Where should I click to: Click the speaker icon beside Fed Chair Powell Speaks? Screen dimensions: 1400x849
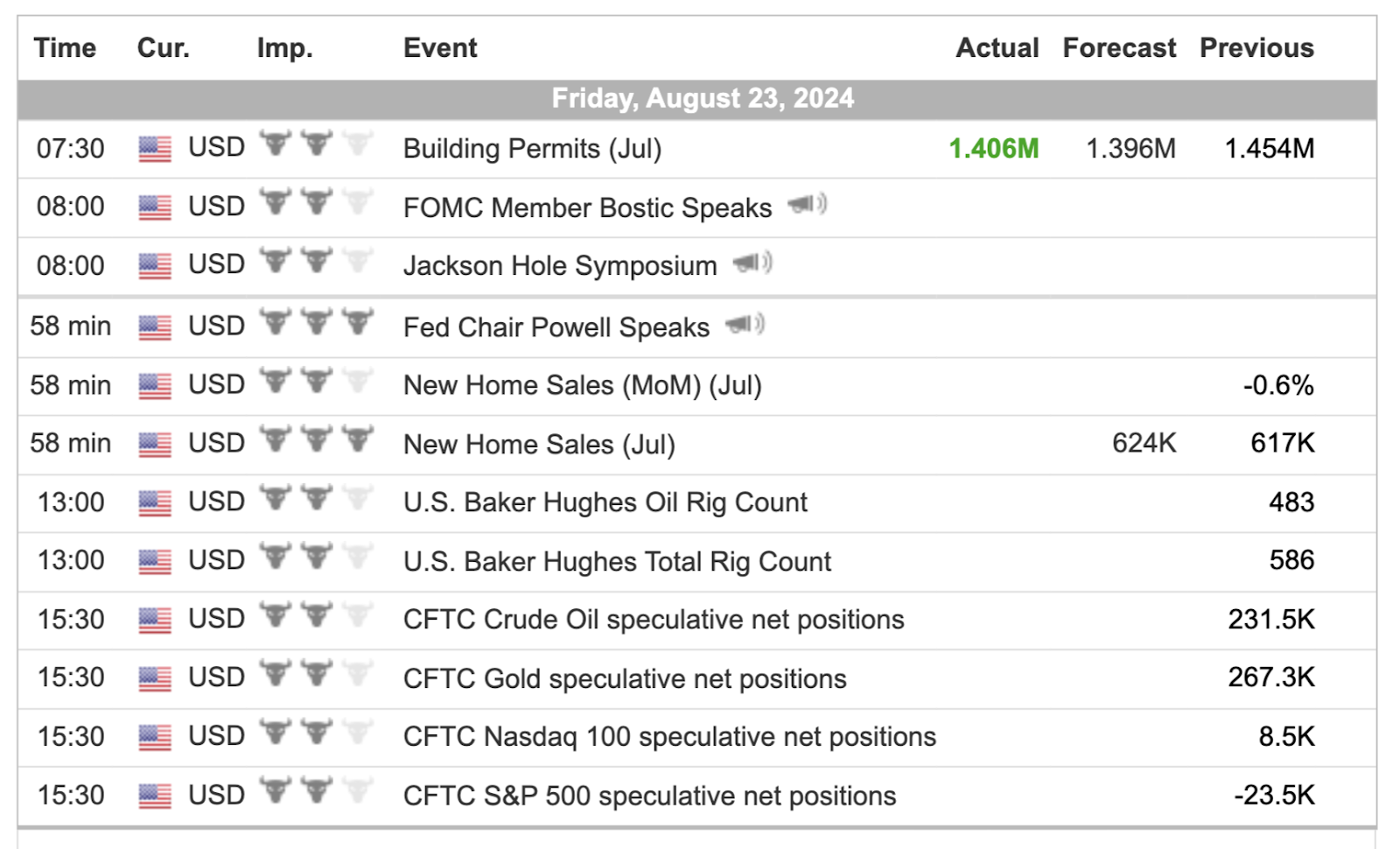tap(745, 325)
